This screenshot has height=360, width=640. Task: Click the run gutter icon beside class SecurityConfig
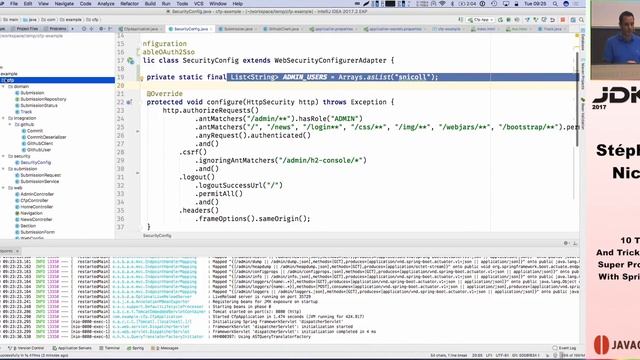coord(131,61)
